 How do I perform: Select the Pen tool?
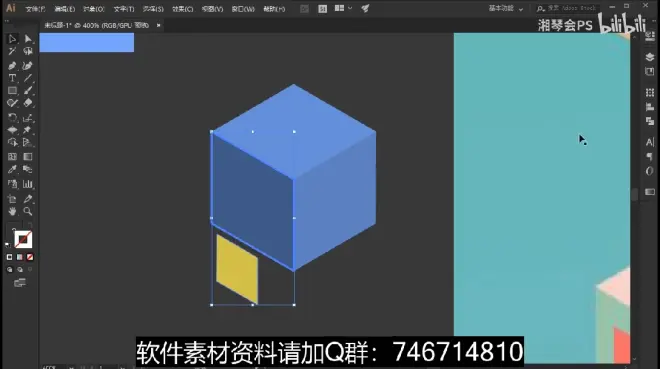click(x=12, y=66)
